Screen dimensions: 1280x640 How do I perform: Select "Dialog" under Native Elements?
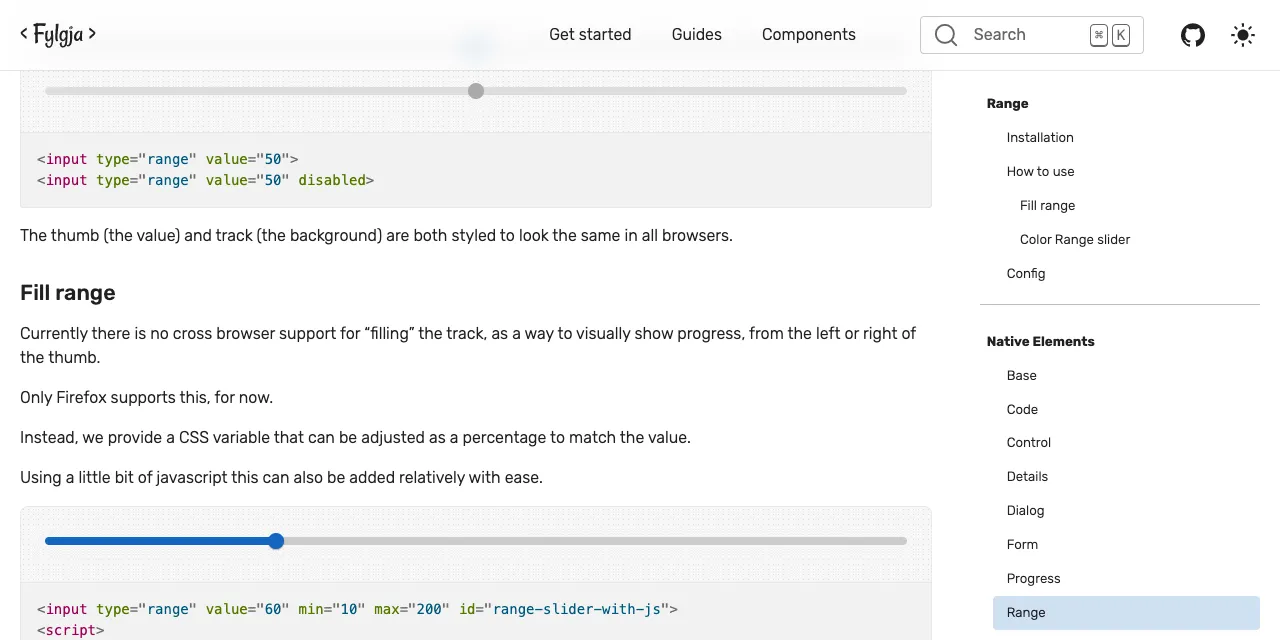click(x=1025, y=510)
